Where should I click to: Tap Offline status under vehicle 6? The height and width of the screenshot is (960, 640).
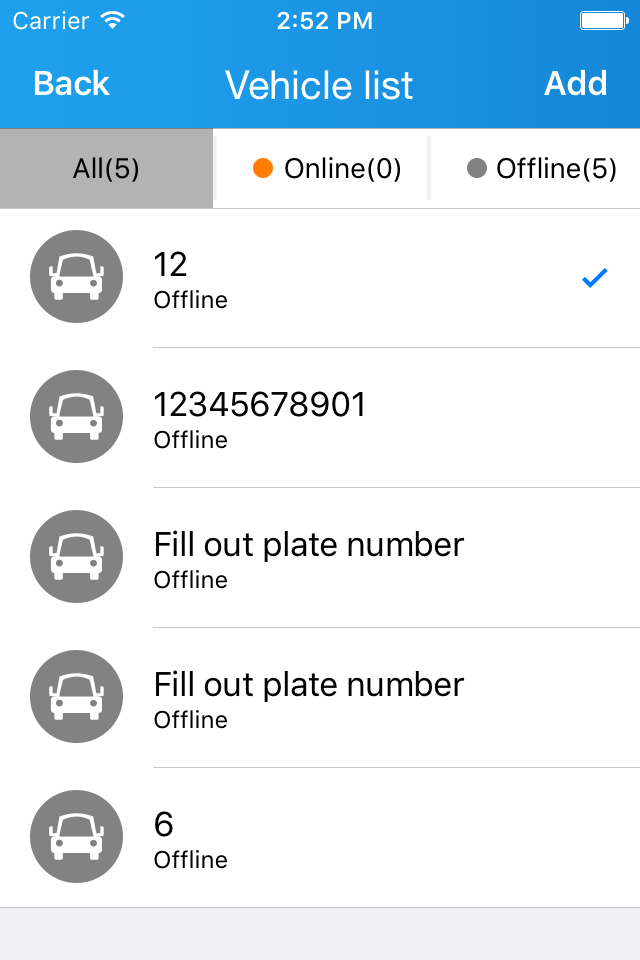[x=191, y=860]
